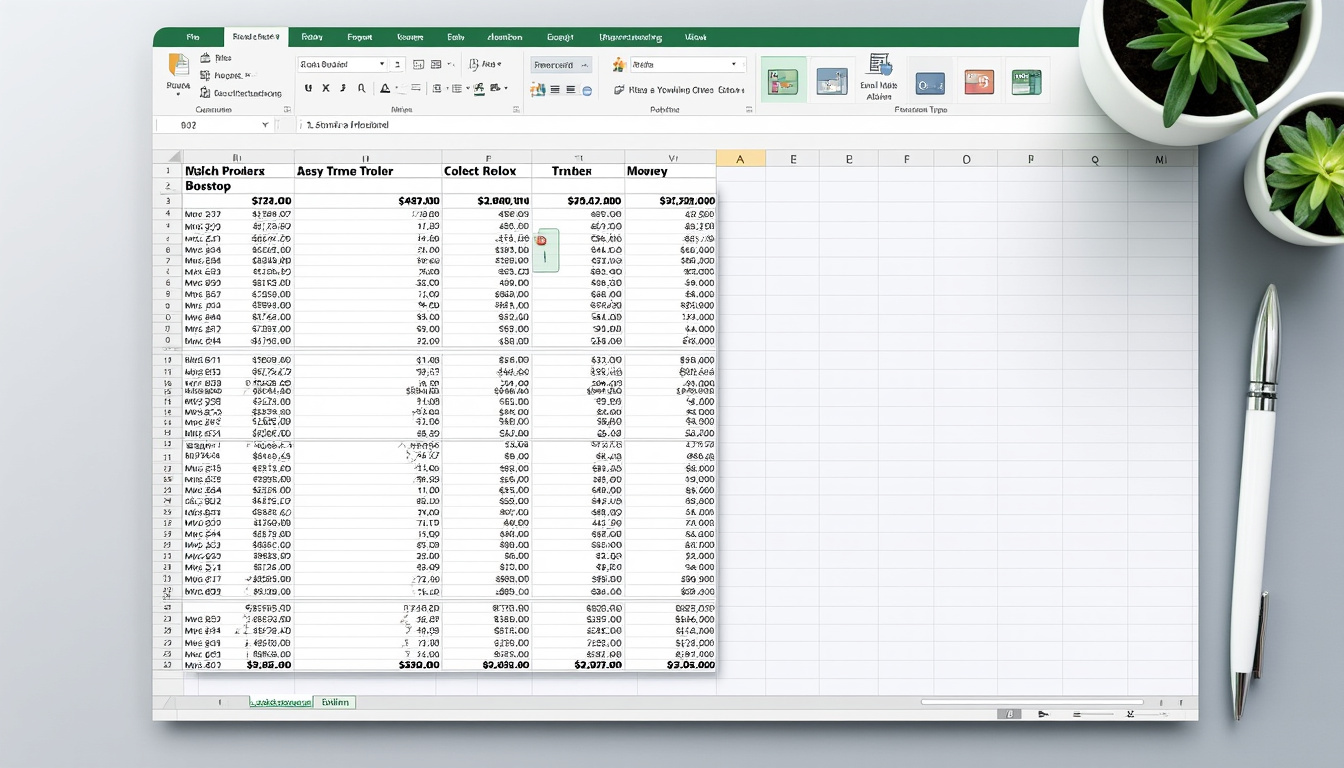Image resolution: width=1344 pixels, height=768 pixels.
Task: Click the blue circle icon in alignment group
Action: pos(587,90)
